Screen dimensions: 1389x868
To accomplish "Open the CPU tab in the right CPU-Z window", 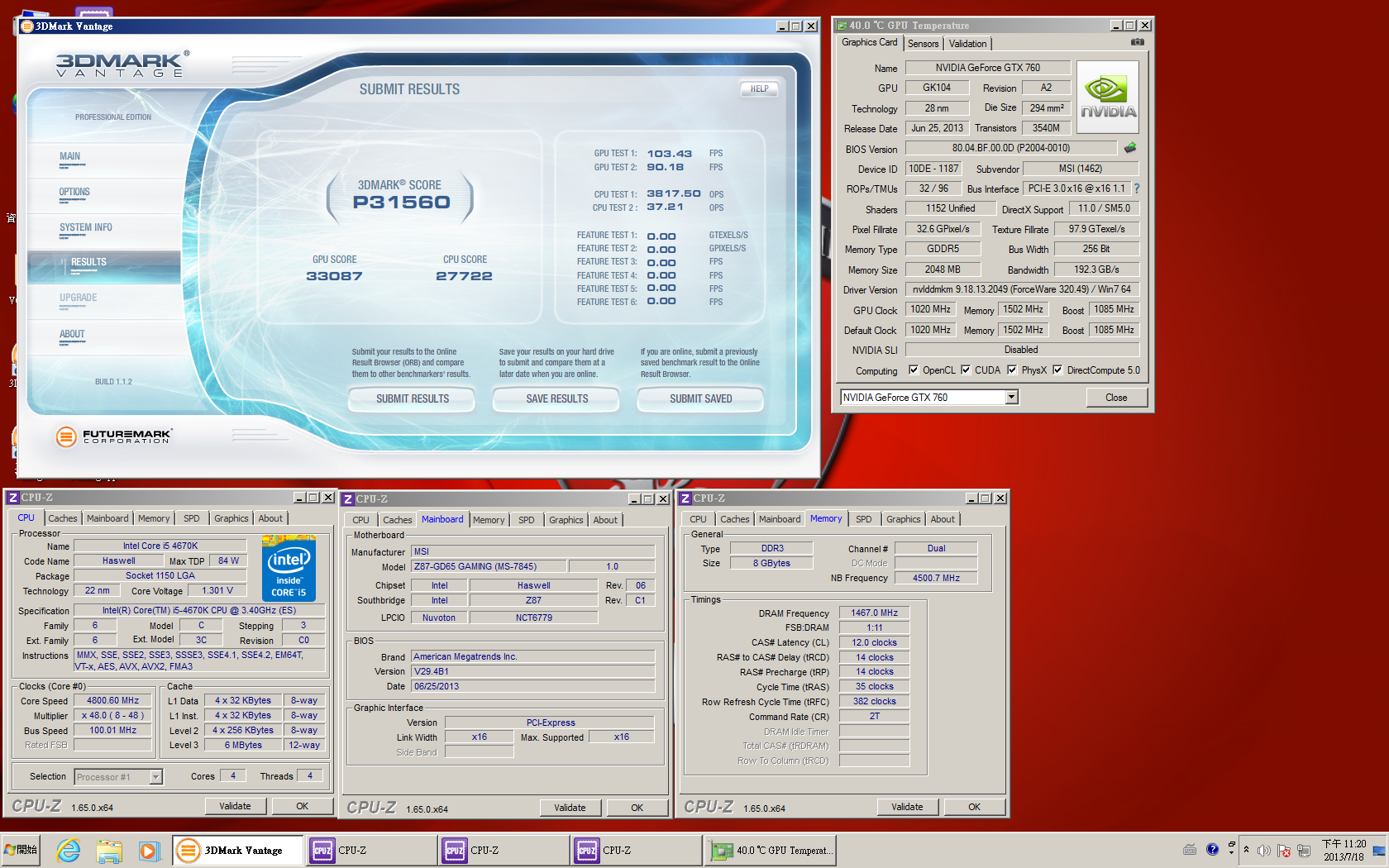I will 698,519.
